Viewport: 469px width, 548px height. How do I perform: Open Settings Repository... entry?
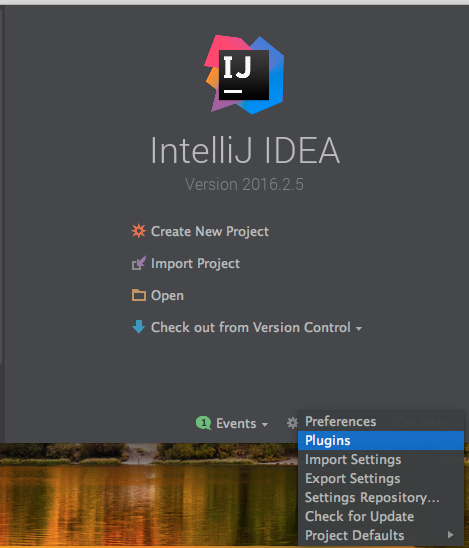coord(381,497)
